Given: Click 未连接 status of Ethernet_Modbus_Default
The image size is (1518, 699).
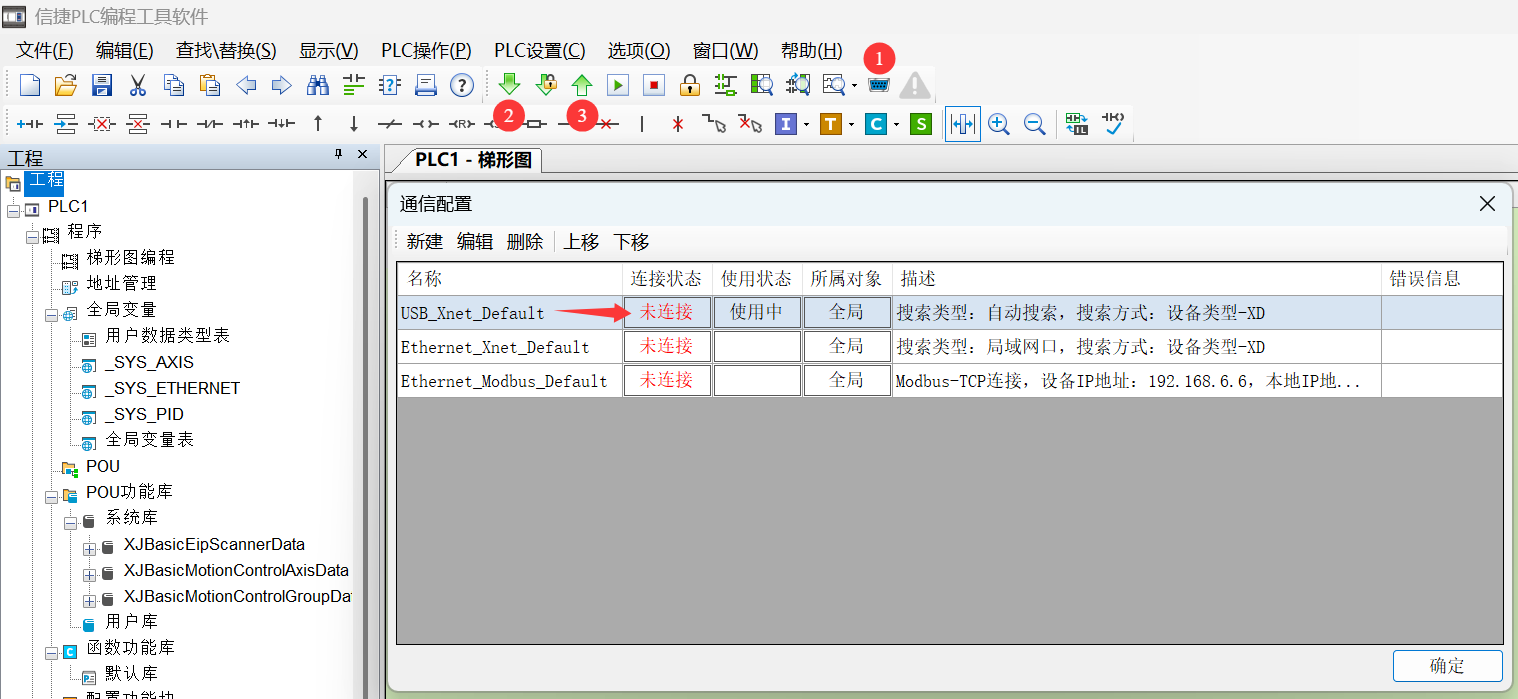Looking at the screenshot, I should coord(667,380).
